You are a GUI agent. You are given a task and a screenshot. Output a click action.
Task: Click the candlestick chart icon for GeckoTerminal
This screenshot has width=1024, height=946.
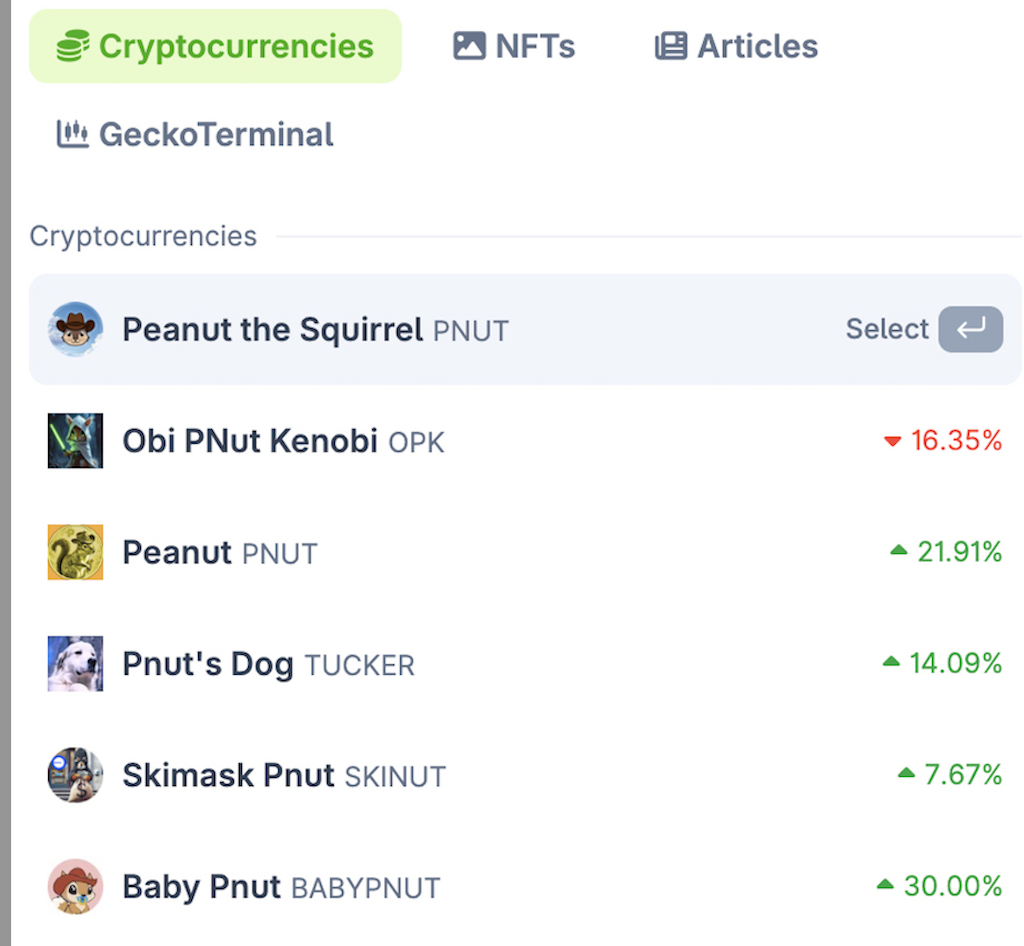72,134
